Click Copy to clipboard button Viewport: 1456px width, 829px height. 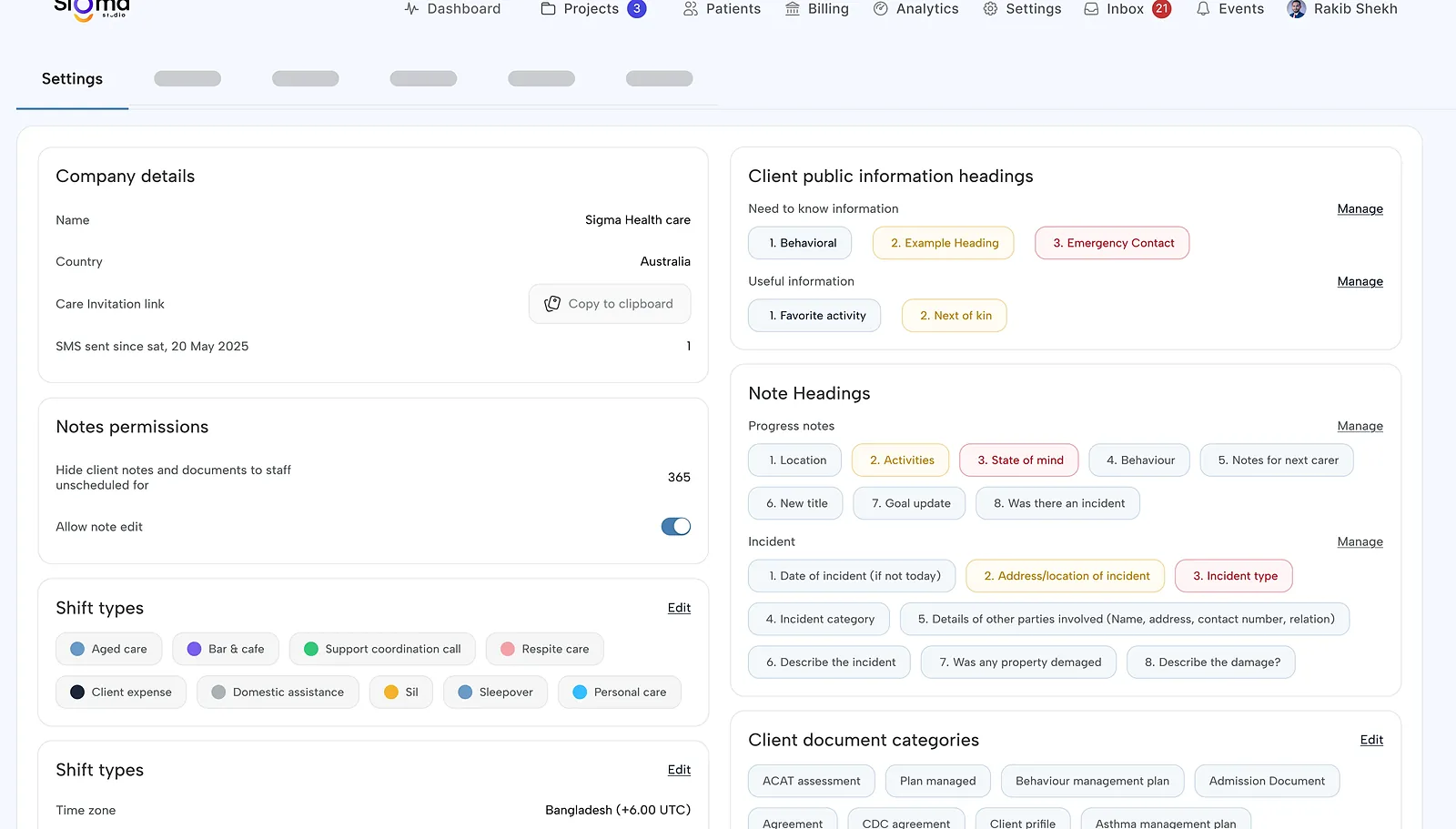click(x=610, y=304)
